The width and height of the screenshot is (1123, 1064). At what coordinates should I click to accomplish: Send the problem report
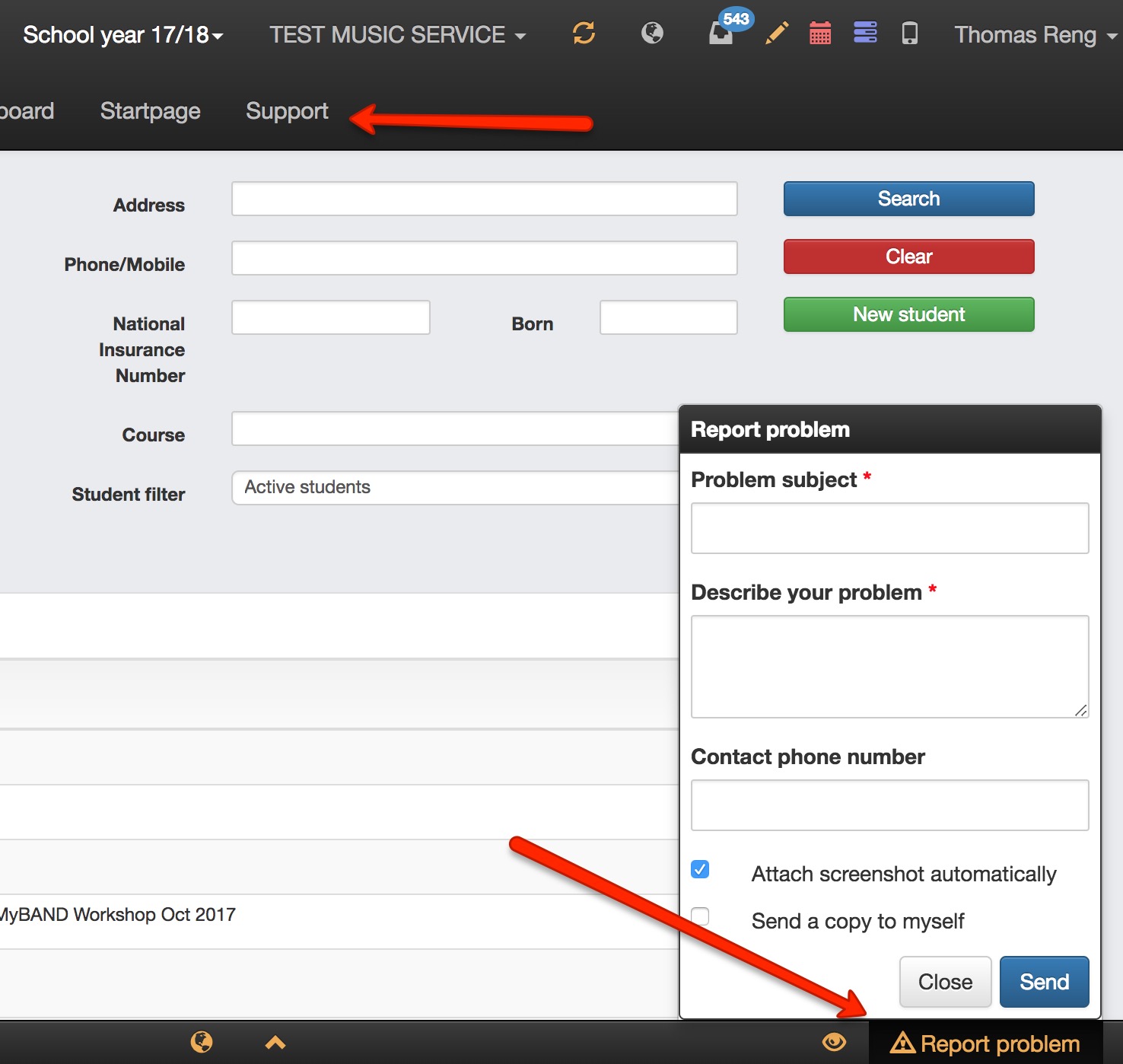[1043, 981]
